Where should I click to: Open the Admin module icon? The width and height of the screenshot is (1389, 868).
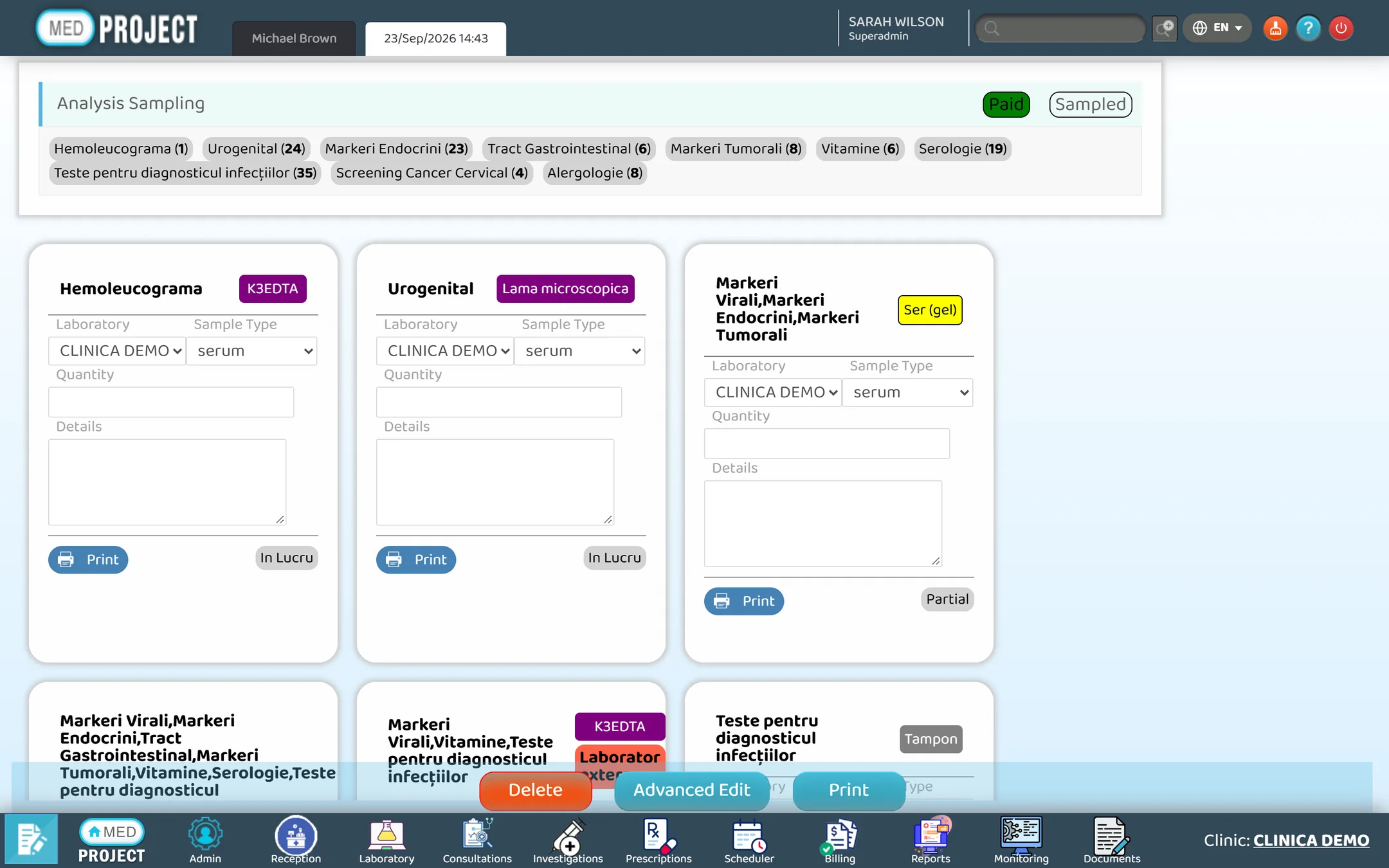[205, 840]
